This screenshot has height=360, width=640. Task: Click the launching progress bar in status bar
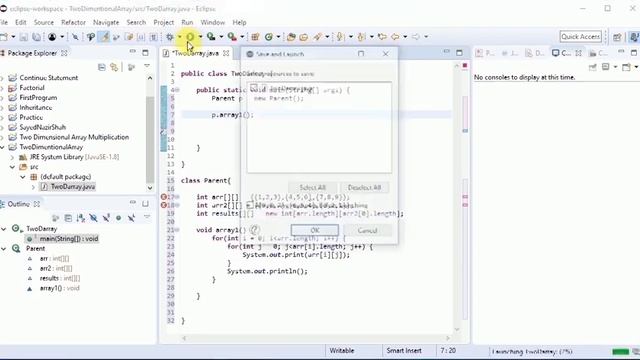620,351
